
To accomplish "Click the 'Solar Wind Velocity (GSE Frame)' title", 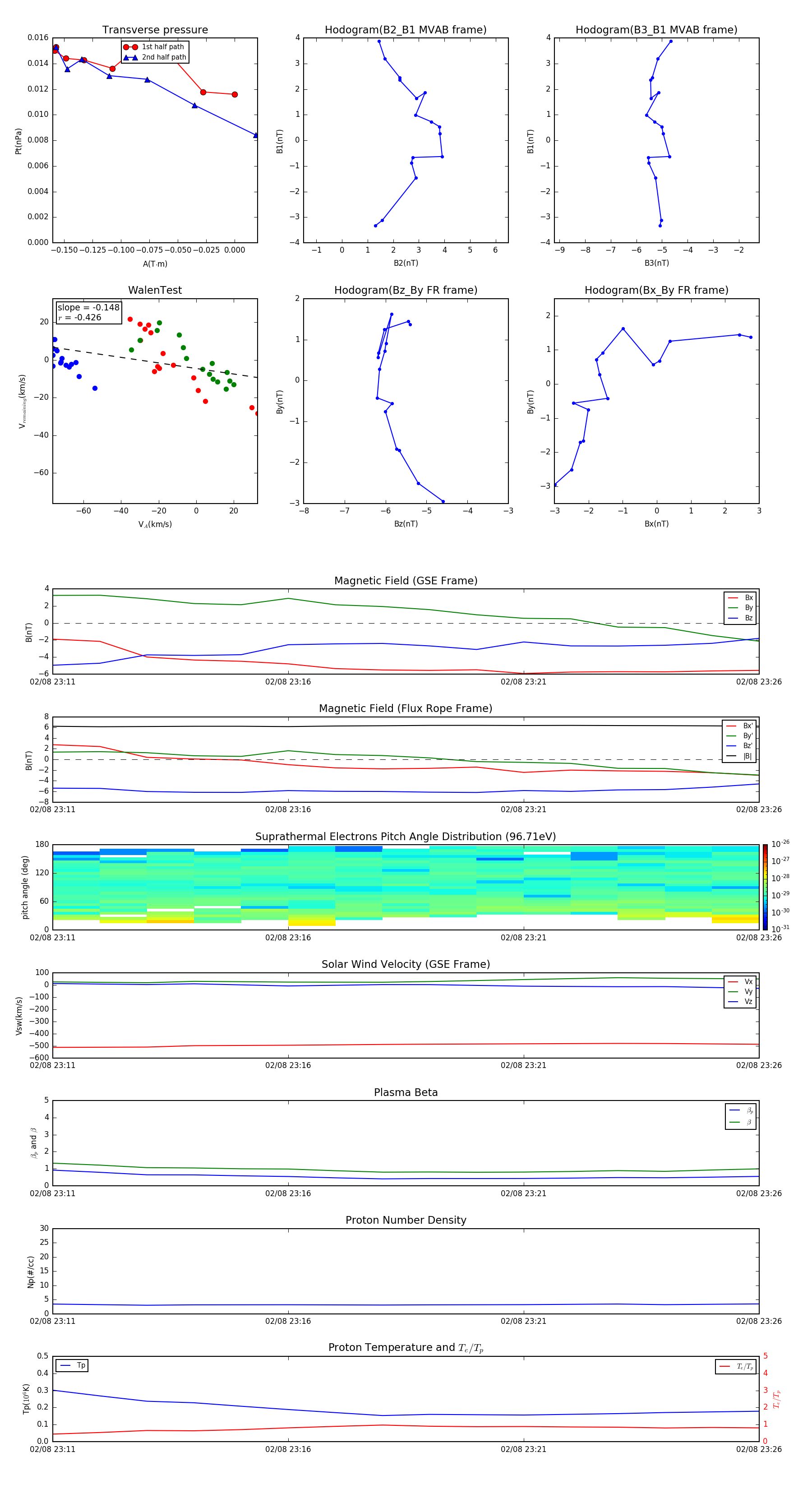I will click(406, 965).
